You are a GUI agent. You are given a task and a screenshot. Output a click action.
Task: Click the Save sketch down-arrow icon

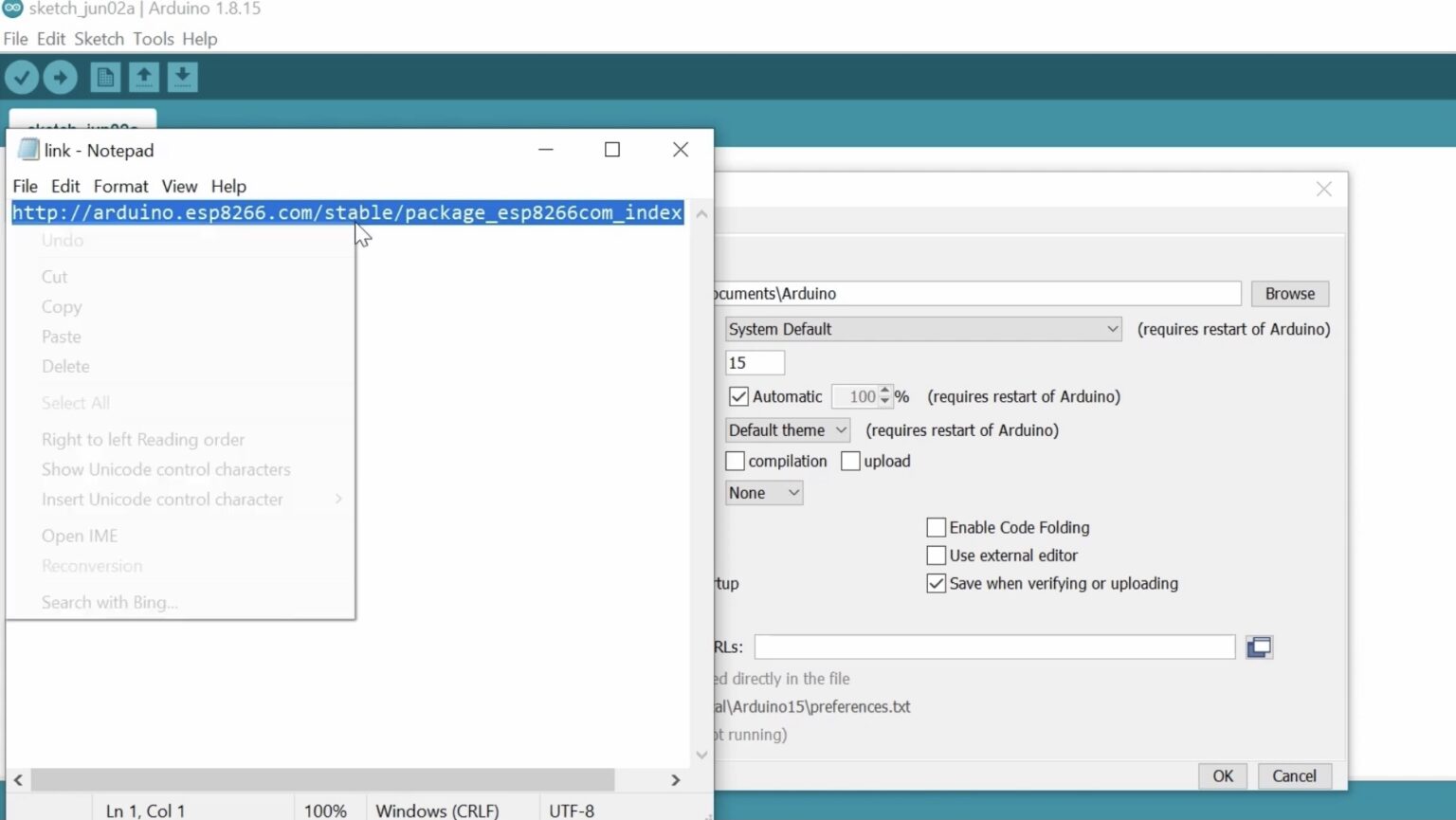point(183,77)
